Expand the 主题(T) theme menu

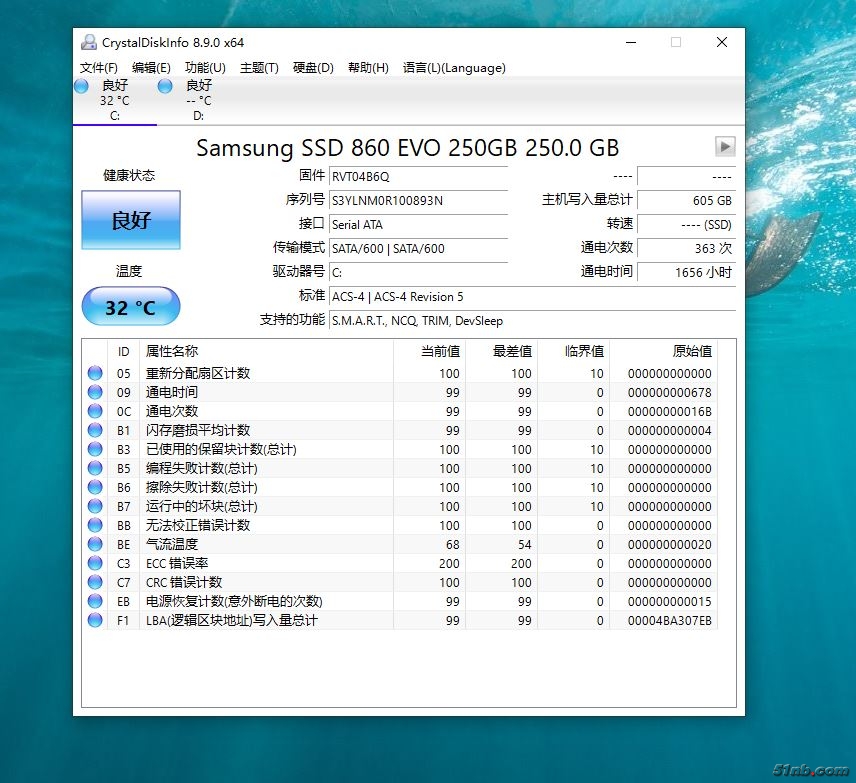click(x=259, y=68)
